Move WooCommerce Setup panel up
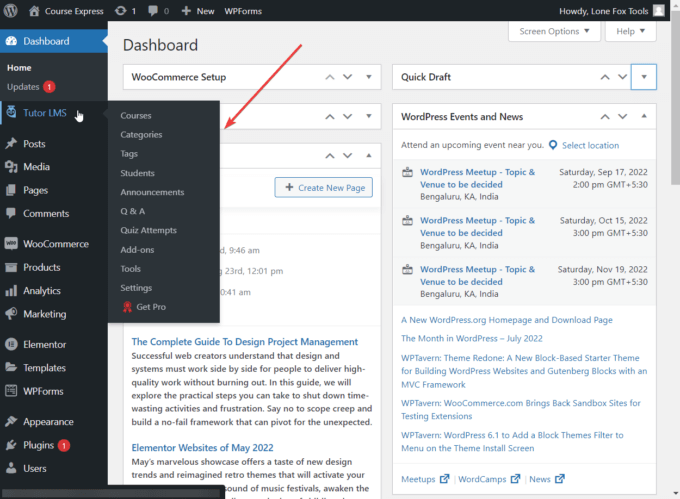 click(330, 77)
